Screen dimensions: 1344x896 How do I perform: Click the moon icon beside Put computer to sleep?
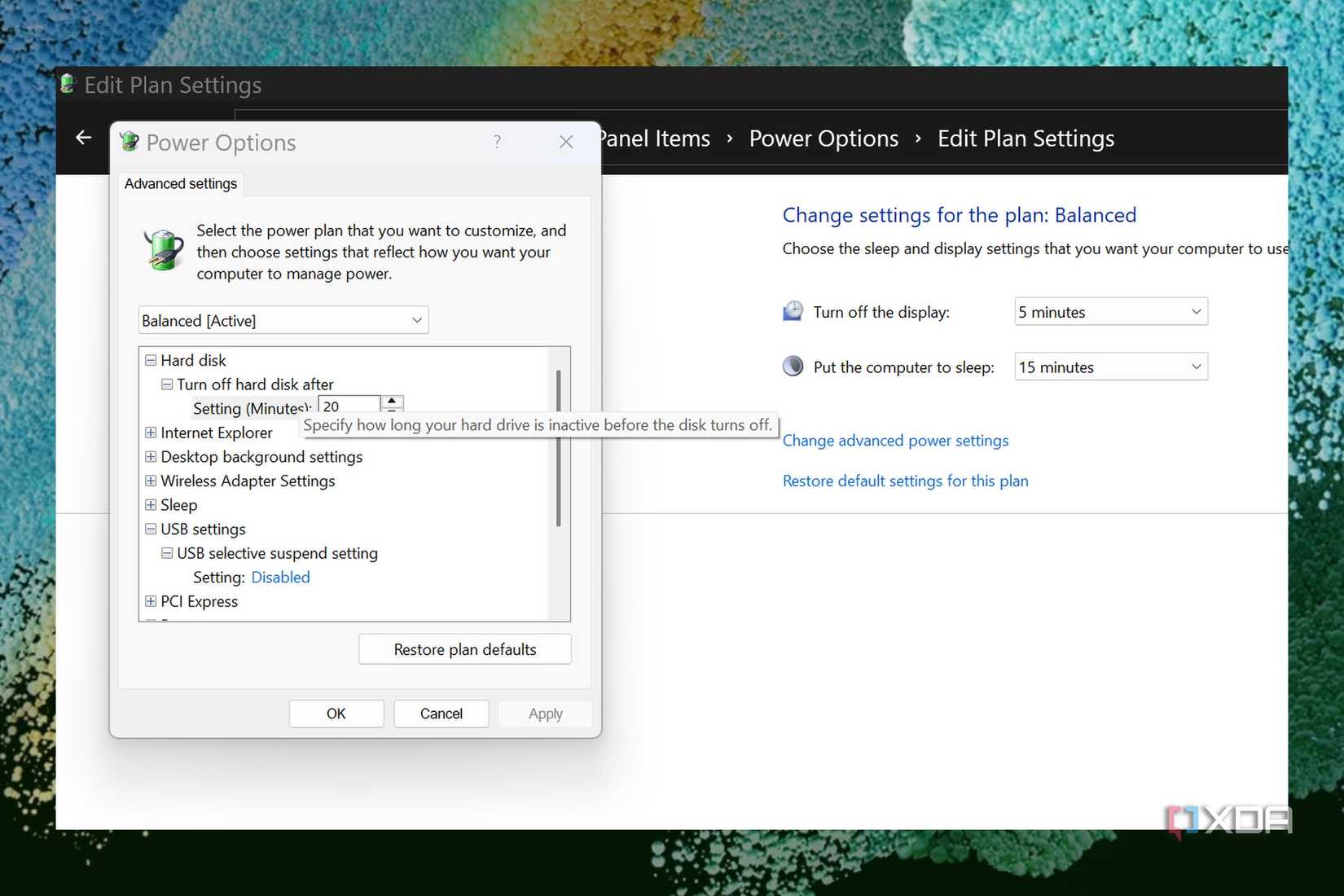[793, 367]
